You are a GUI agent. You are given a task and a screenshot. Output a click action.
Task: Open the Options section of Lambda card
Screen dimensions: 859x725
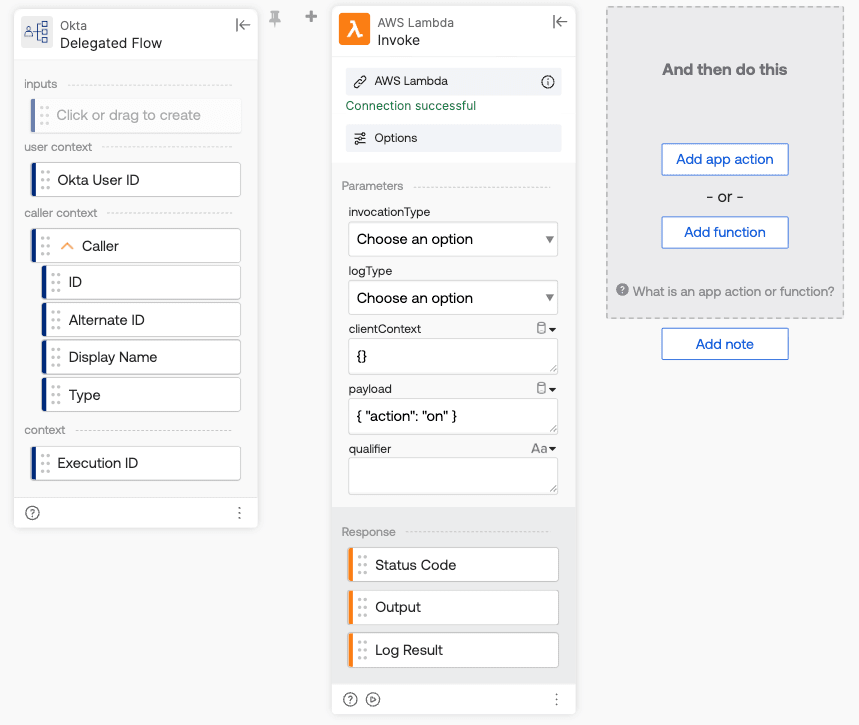coord(454,138)
